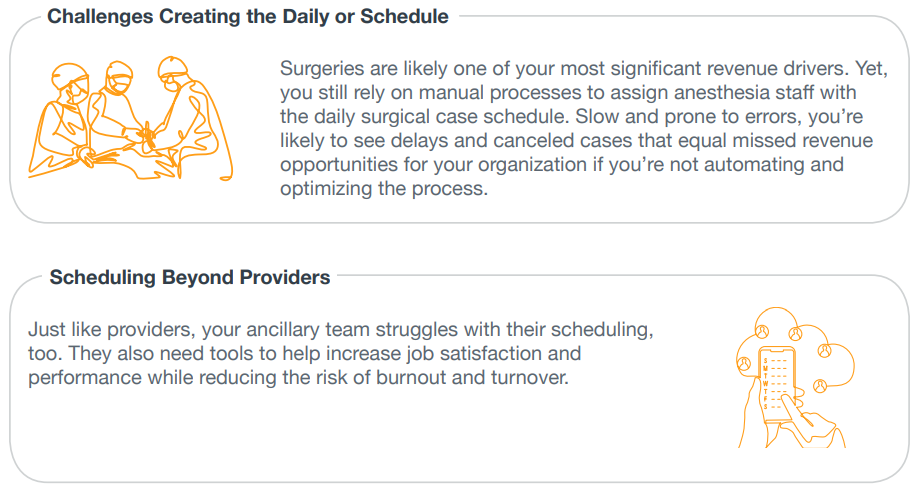The width and height of the screenshot is (922, 496).
Task: Click the paragraph starting "Just like providers"
Action: click(x=340, y=353)
